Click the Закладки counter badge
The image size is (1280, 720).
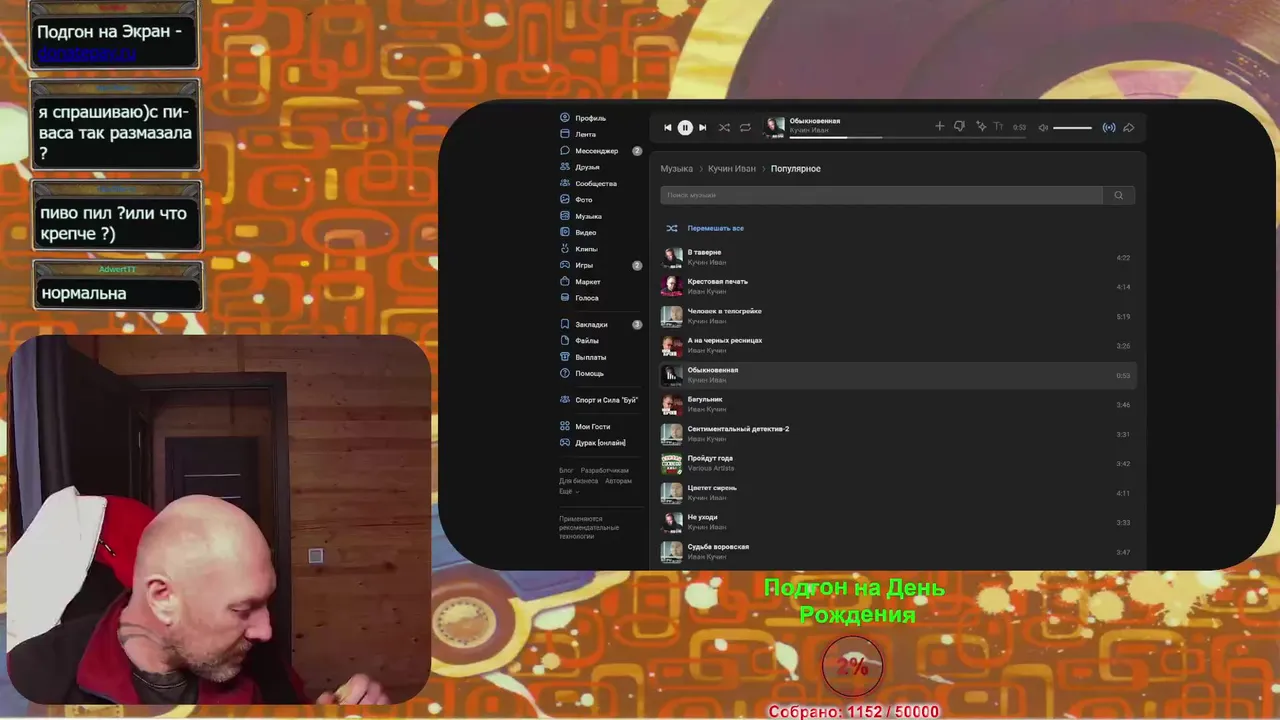(x=637, y=324)
